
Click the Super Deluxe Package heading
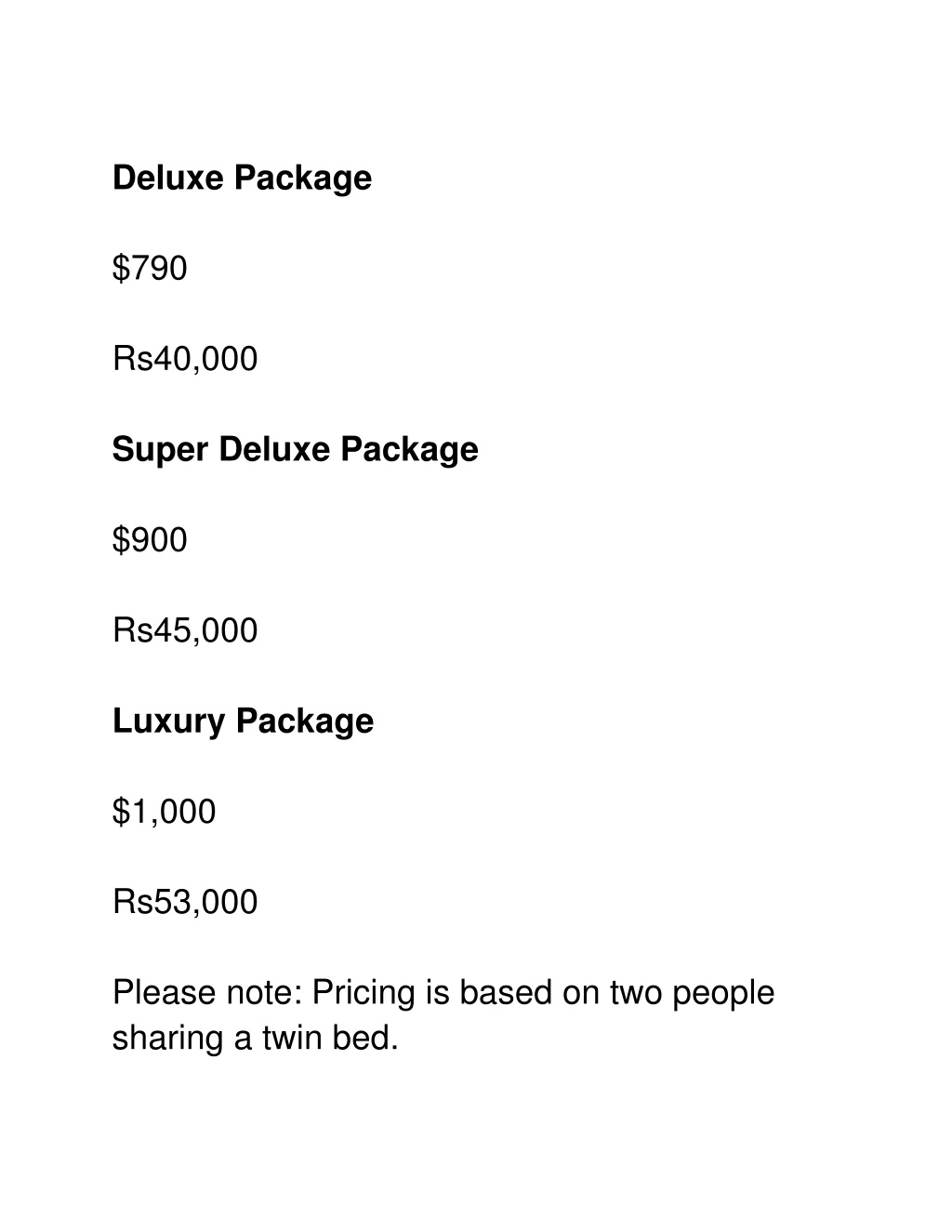tap(295, 449)
